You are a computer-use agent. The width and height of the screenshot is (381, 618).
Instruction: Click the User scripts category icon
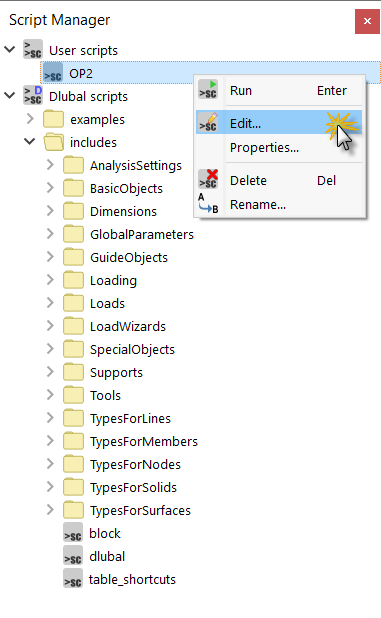point(33,49)
